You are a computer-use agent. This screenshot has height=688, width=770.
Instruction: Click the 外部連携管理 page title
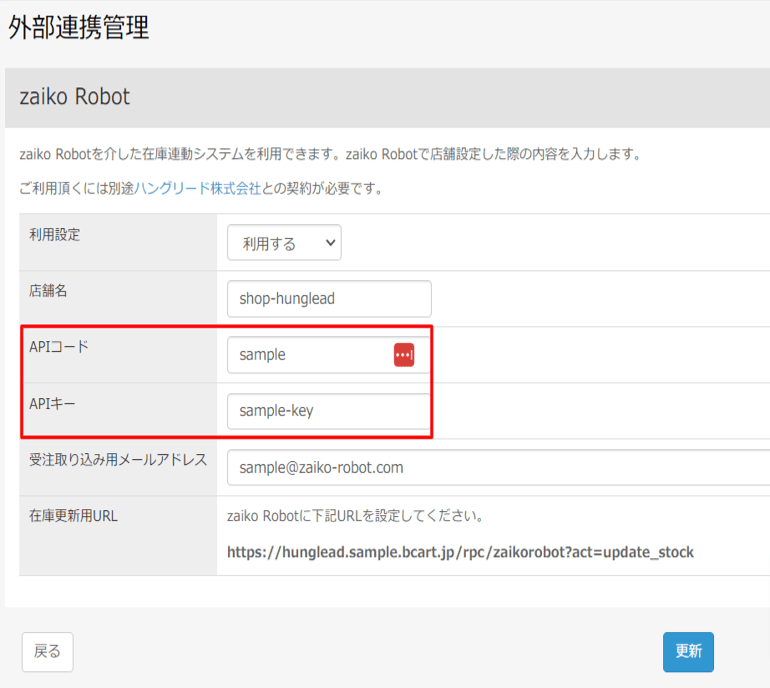(79, 27)
